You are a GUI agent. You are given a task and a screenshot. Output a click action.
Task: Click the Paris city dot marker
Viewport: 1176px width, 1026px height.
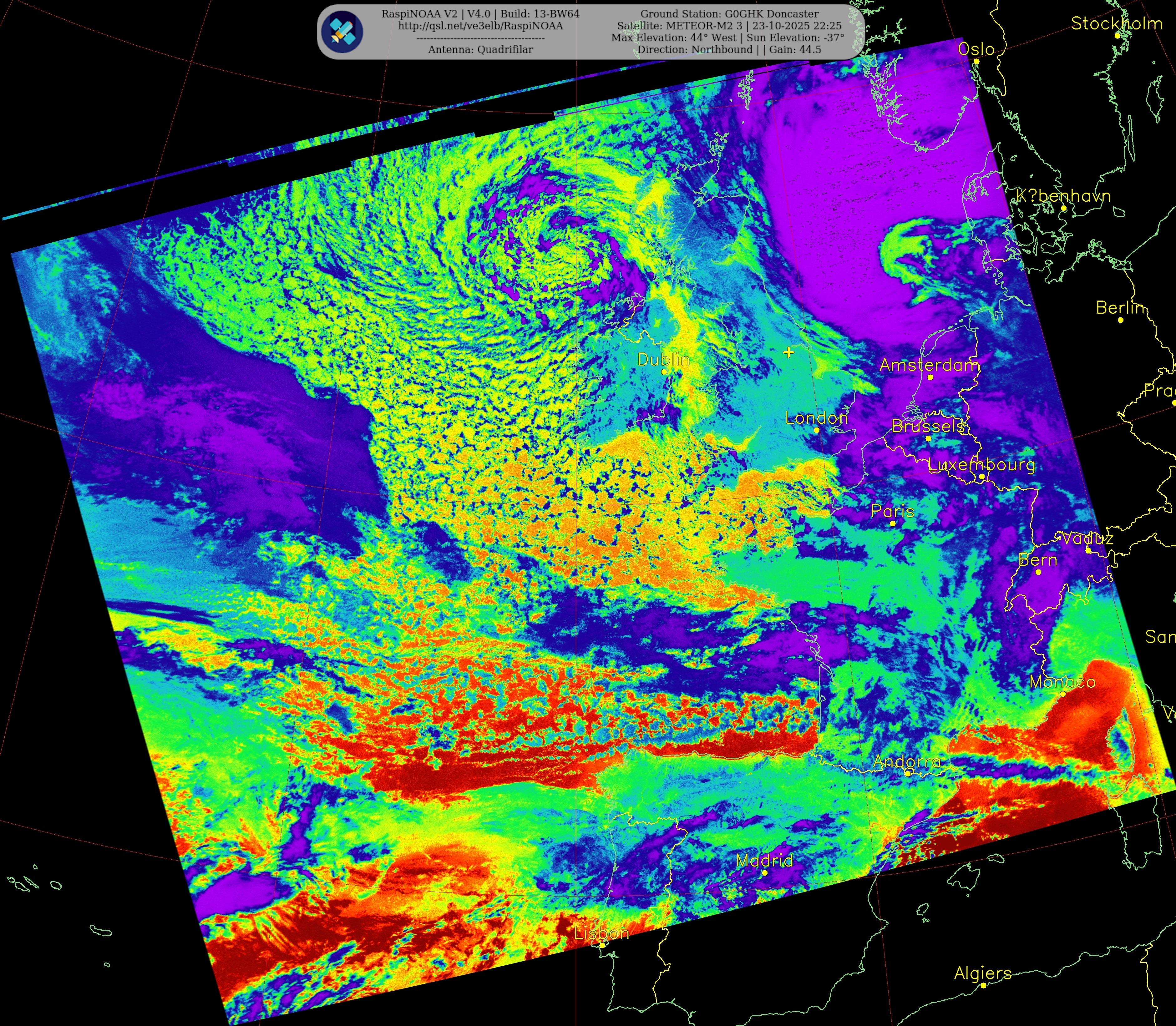[x=893, y=524]
